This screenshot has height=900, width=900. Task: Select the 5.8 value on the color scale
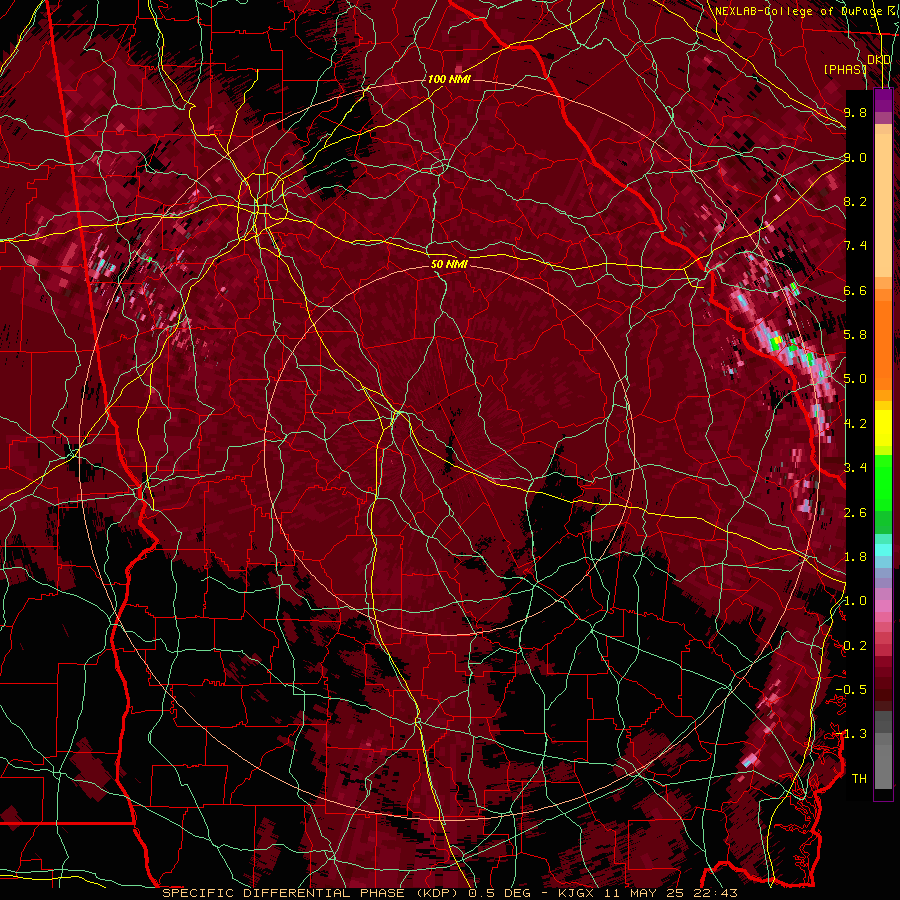click(855, 335)
